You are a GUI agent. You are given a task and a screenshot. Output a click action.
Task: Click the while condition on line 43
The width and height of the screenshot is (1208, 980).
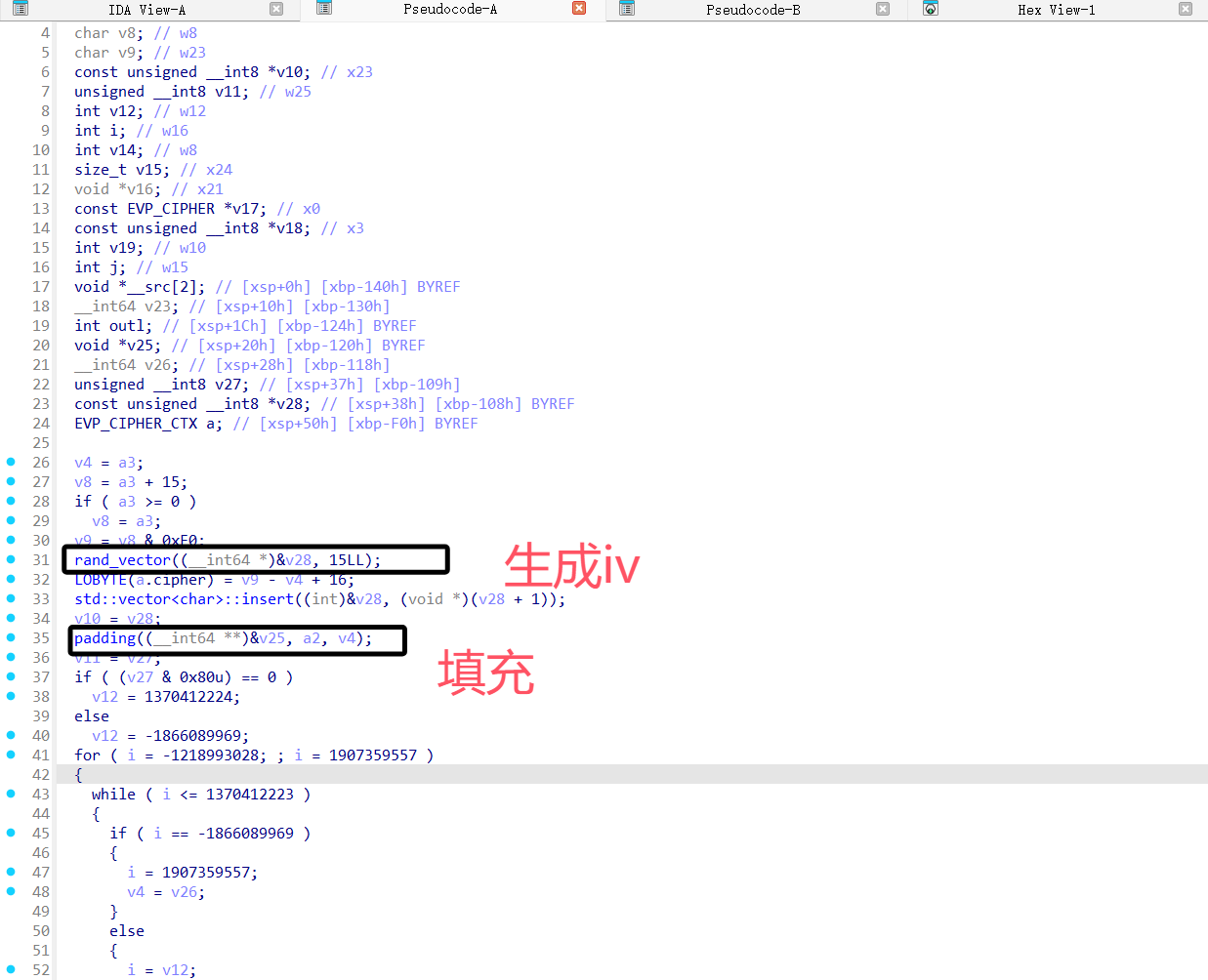201,795
